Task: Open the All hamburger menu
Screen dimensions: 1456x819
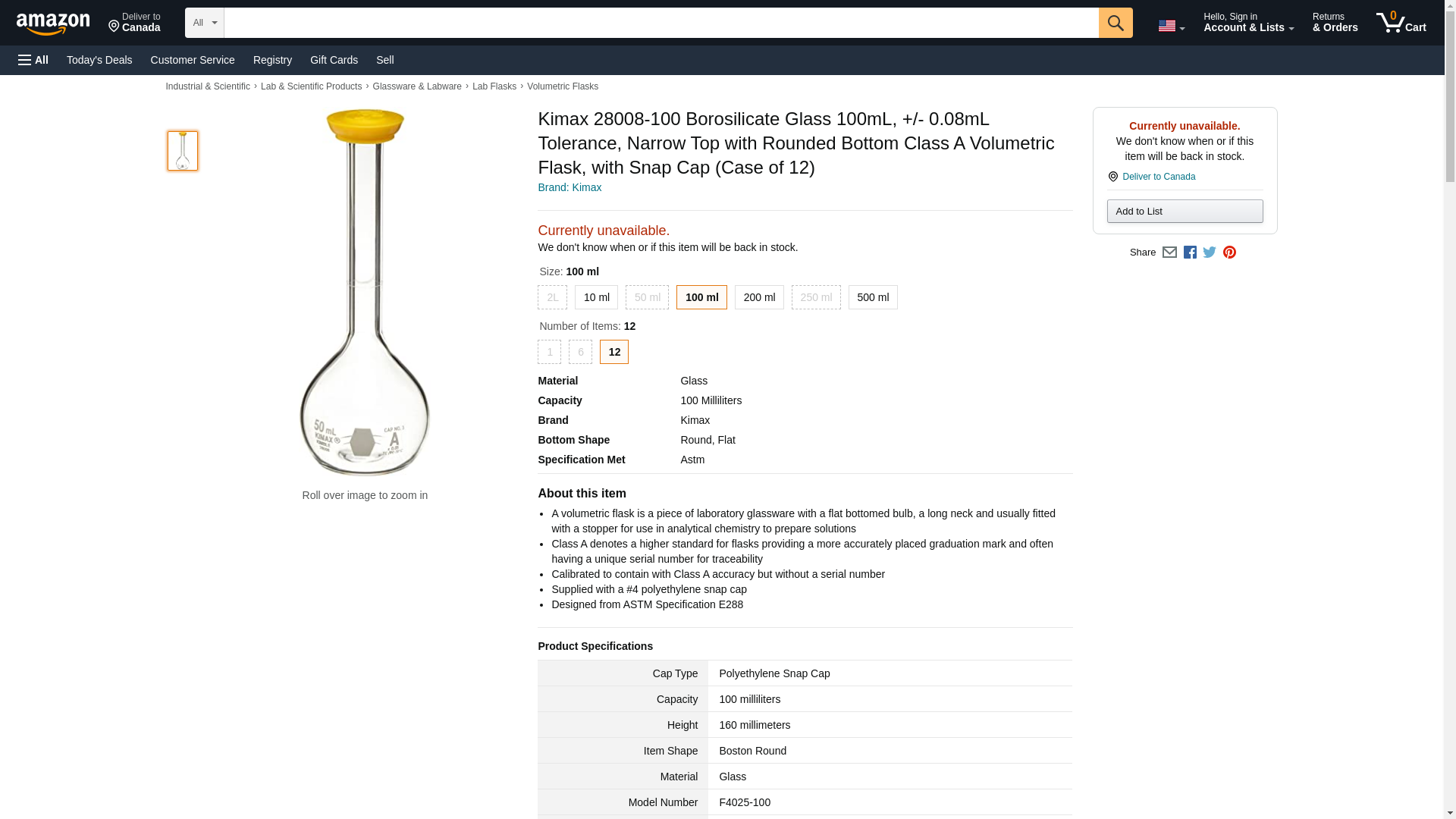Action: [x=33, y=60]
